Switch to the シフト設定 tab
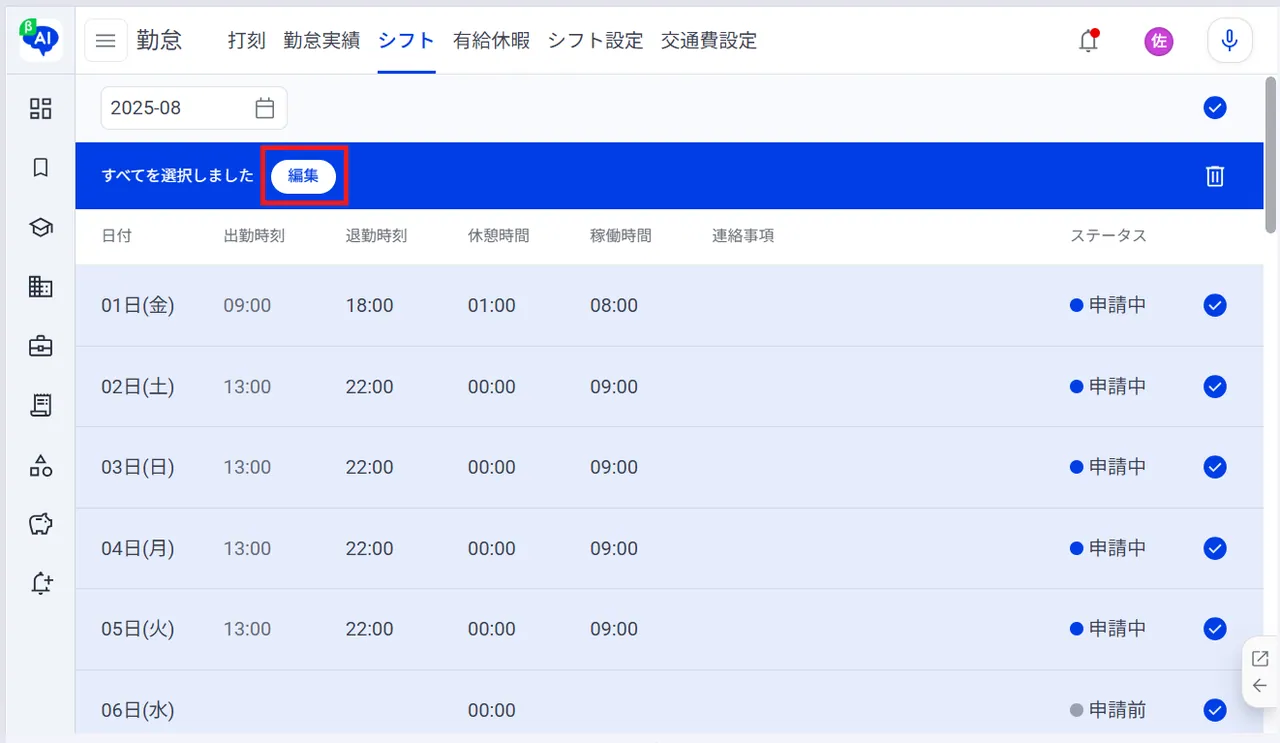The width and height of the screenshot is (1280, 743). pyautogui.click(x=595, y=41)
